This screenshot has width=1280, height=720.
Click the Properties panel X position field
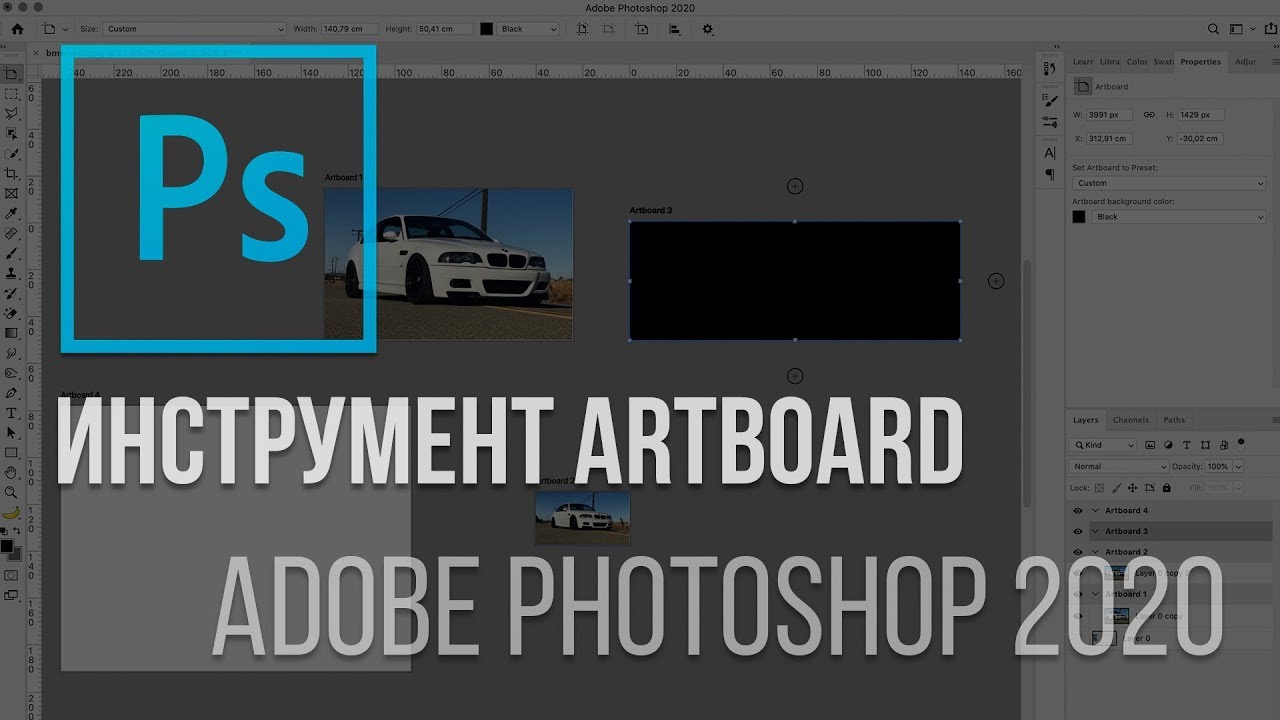(x=1109, y=139)
